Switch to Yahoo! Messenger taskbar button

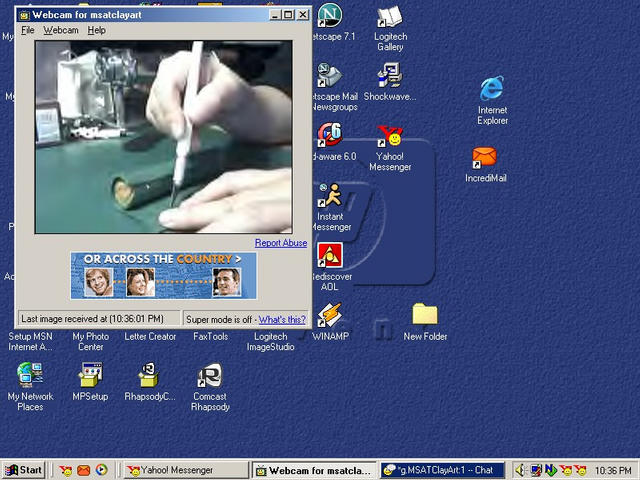click(187, 470)
